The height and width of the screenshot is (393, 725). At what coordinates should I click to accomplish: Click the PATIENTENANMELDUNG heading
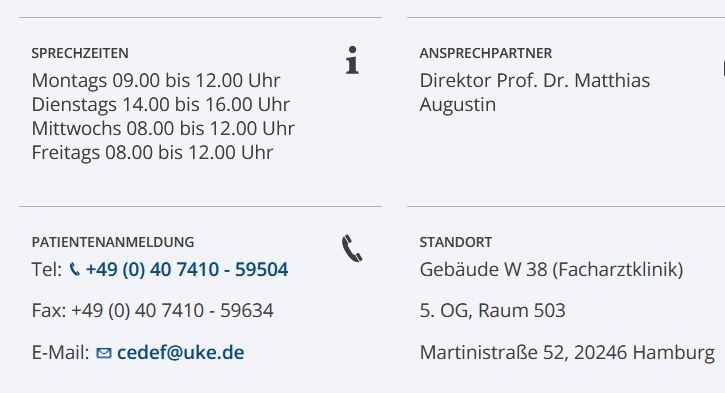(113, 242)
